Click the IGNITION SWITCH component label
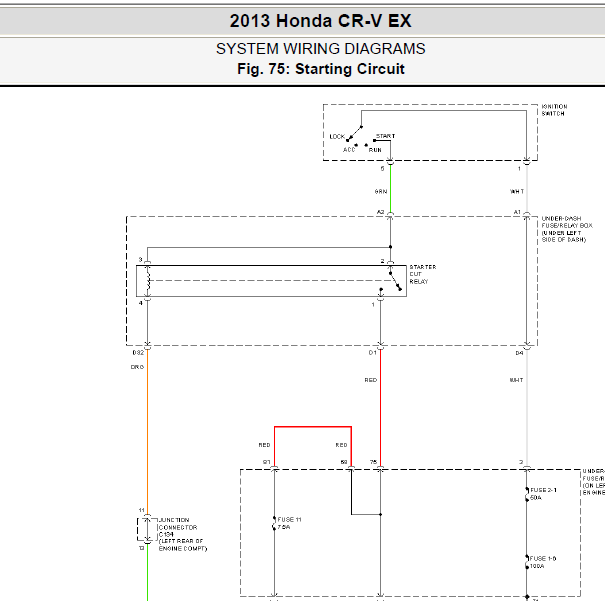This screenshot has height=601, width=605. click(x=554, y=110)
